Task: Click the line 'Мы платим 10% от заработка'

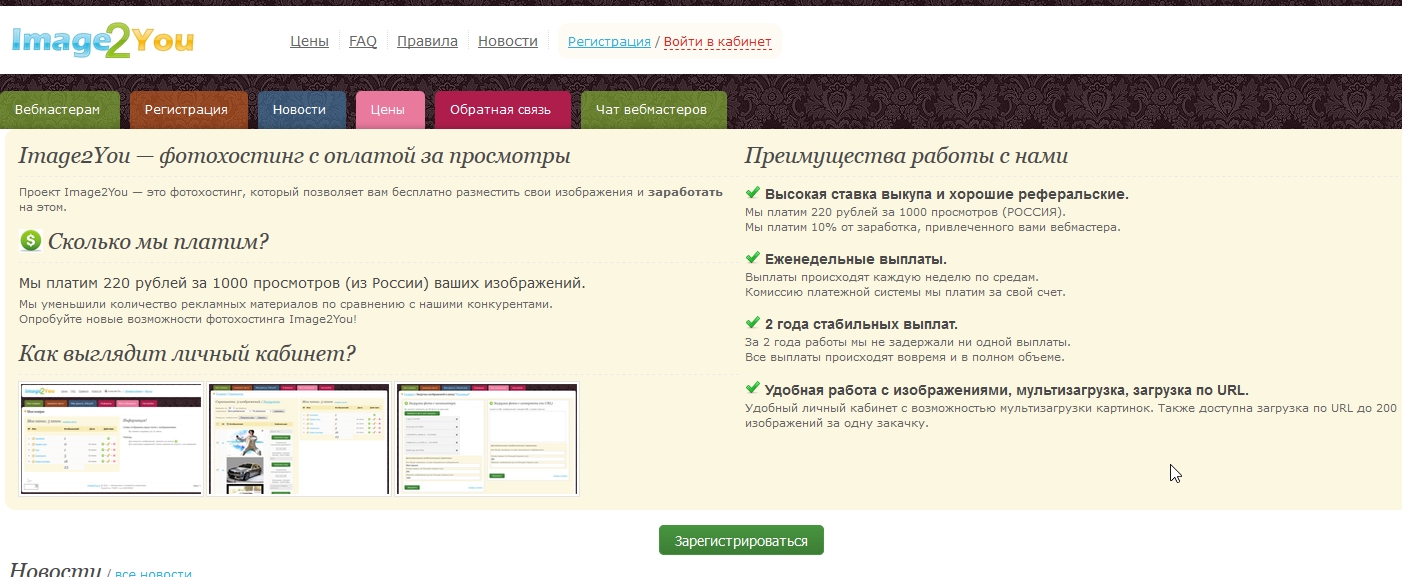Action: [x=933, y=227]
